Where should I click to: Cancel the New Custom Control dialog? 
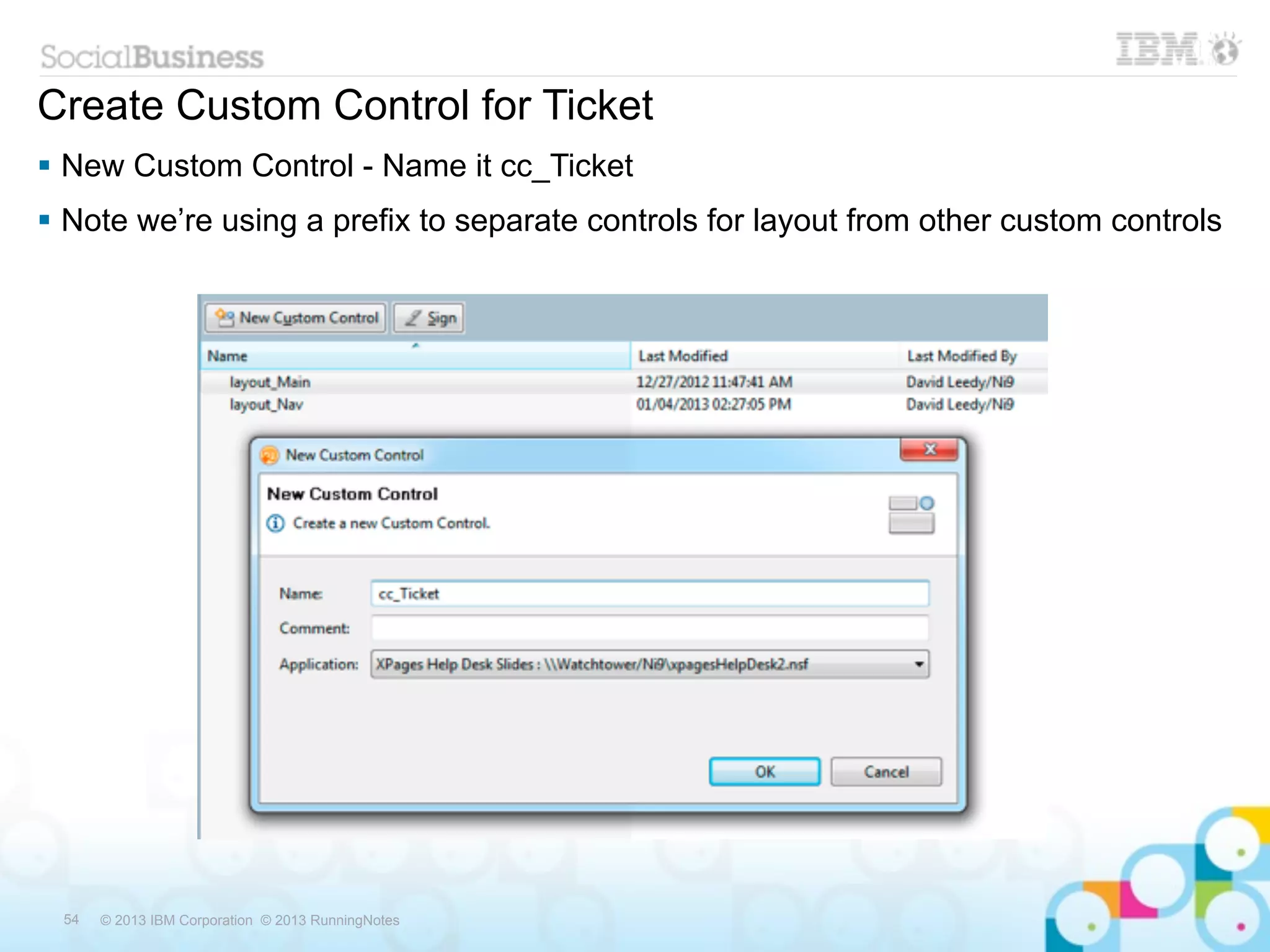pos(886,772)
